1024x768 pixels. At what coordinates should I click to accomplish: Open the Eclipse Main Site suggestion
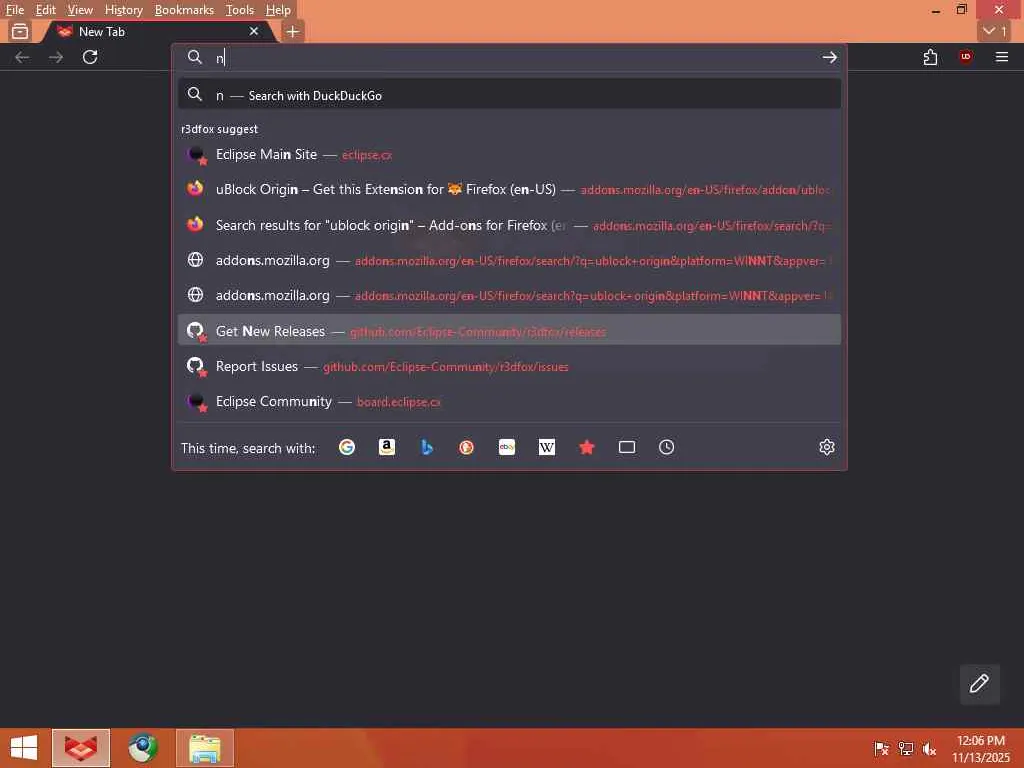[509, 155]
